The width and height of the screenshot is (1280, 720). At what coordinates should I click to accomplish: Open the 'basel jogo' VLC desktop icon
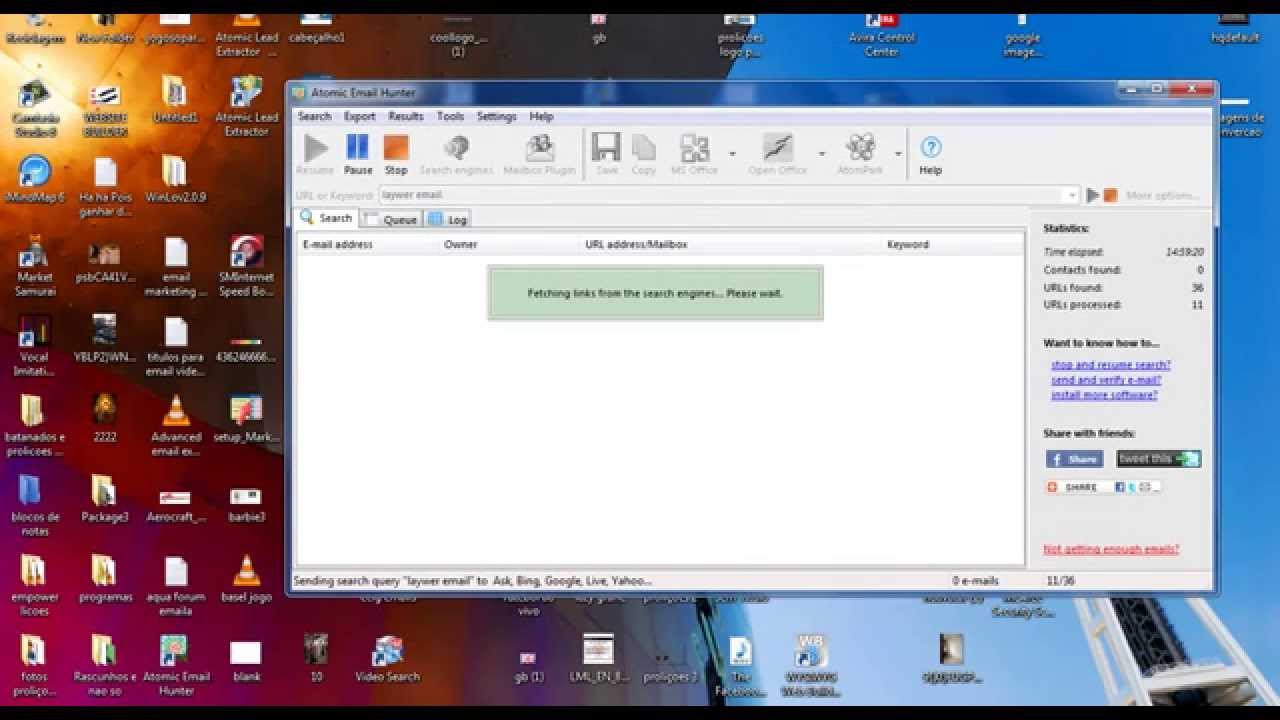[246, 578]
